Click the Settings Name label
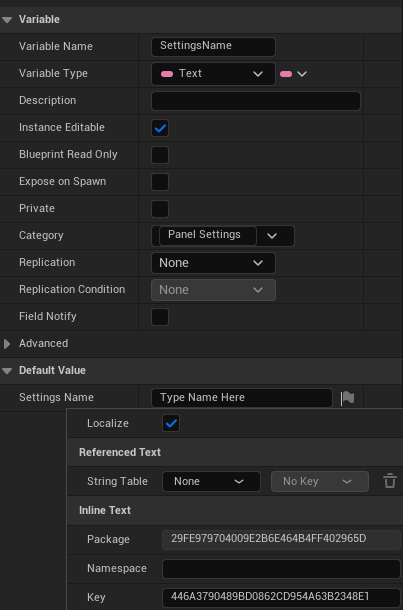The height and width of the screenshot is (610, 403). coord(56,398)
